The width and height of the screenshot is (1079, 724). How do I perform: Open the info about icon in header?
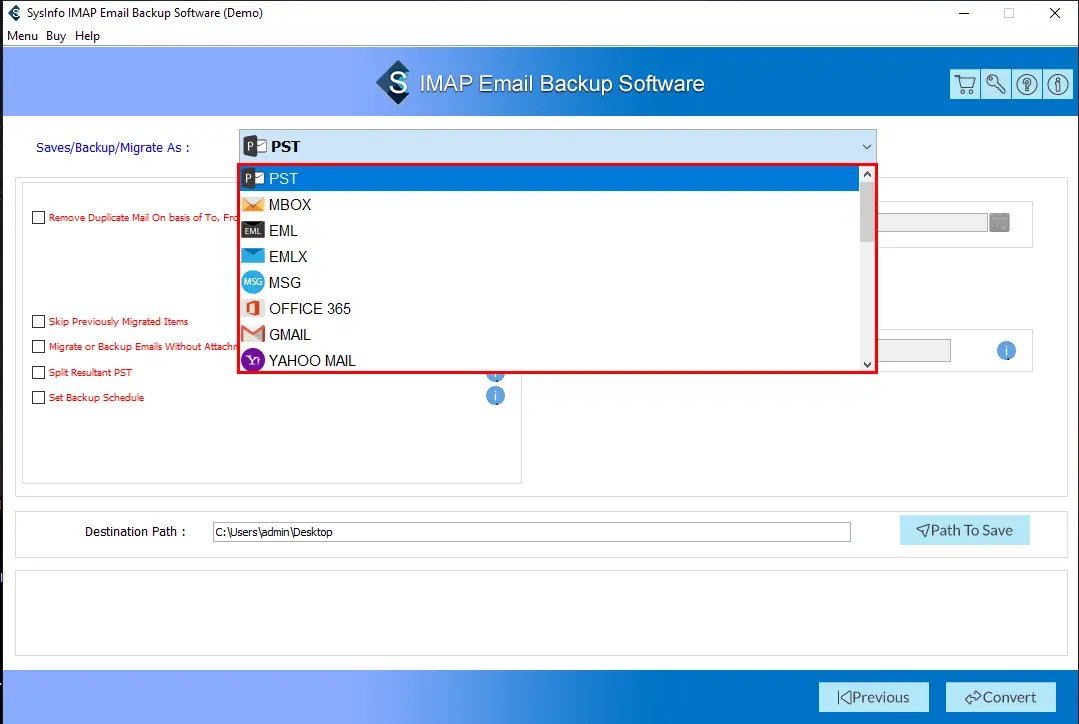click(1058, 85)
